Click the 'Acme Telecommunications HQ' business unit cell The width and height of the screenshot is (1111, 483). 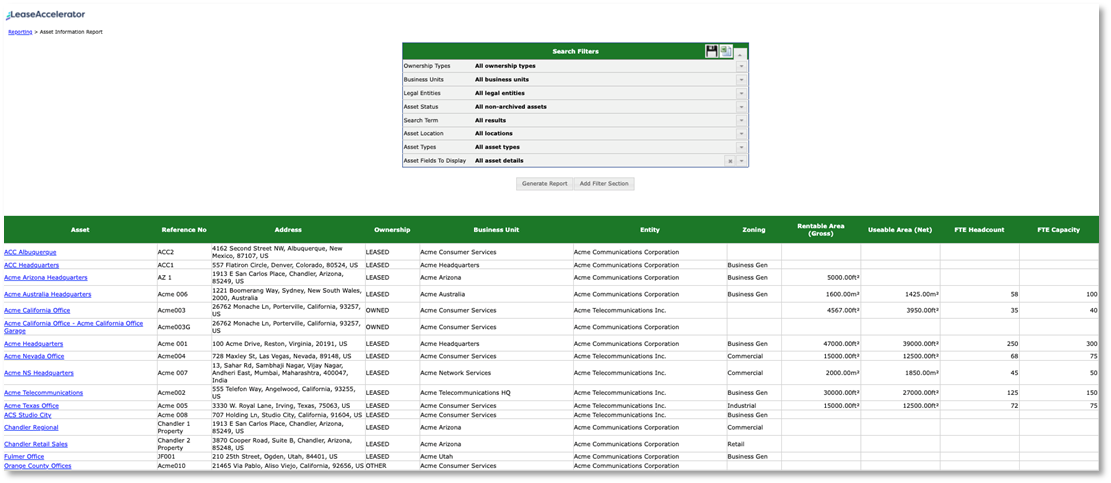[x=496, y=392]
